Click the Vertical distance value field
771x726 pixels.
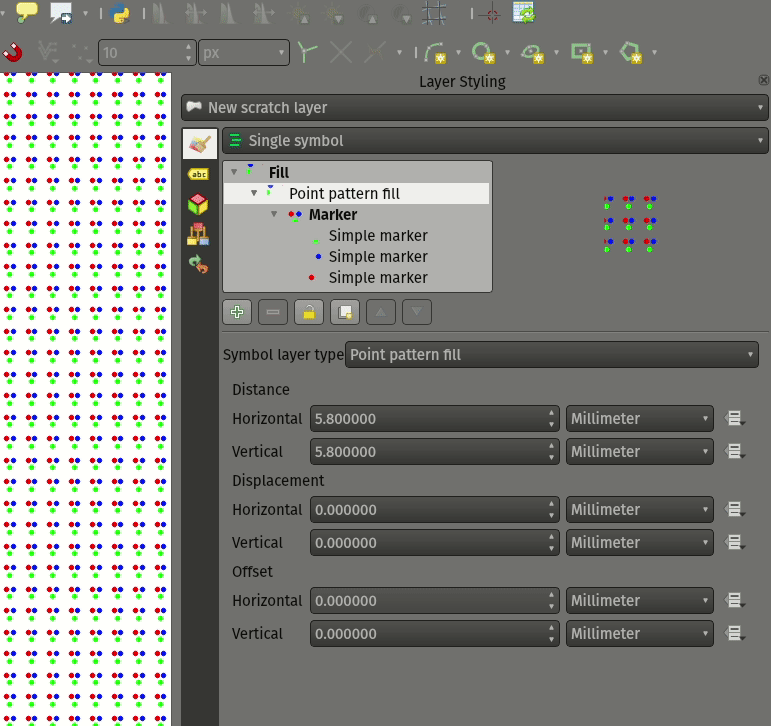click(428, 452)
